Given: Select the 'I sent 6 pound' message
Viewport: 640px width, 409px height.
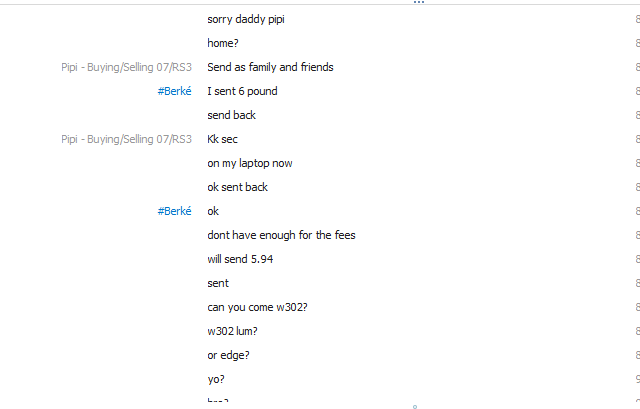Looking at the screenshot, I should [x=242, y=91].
